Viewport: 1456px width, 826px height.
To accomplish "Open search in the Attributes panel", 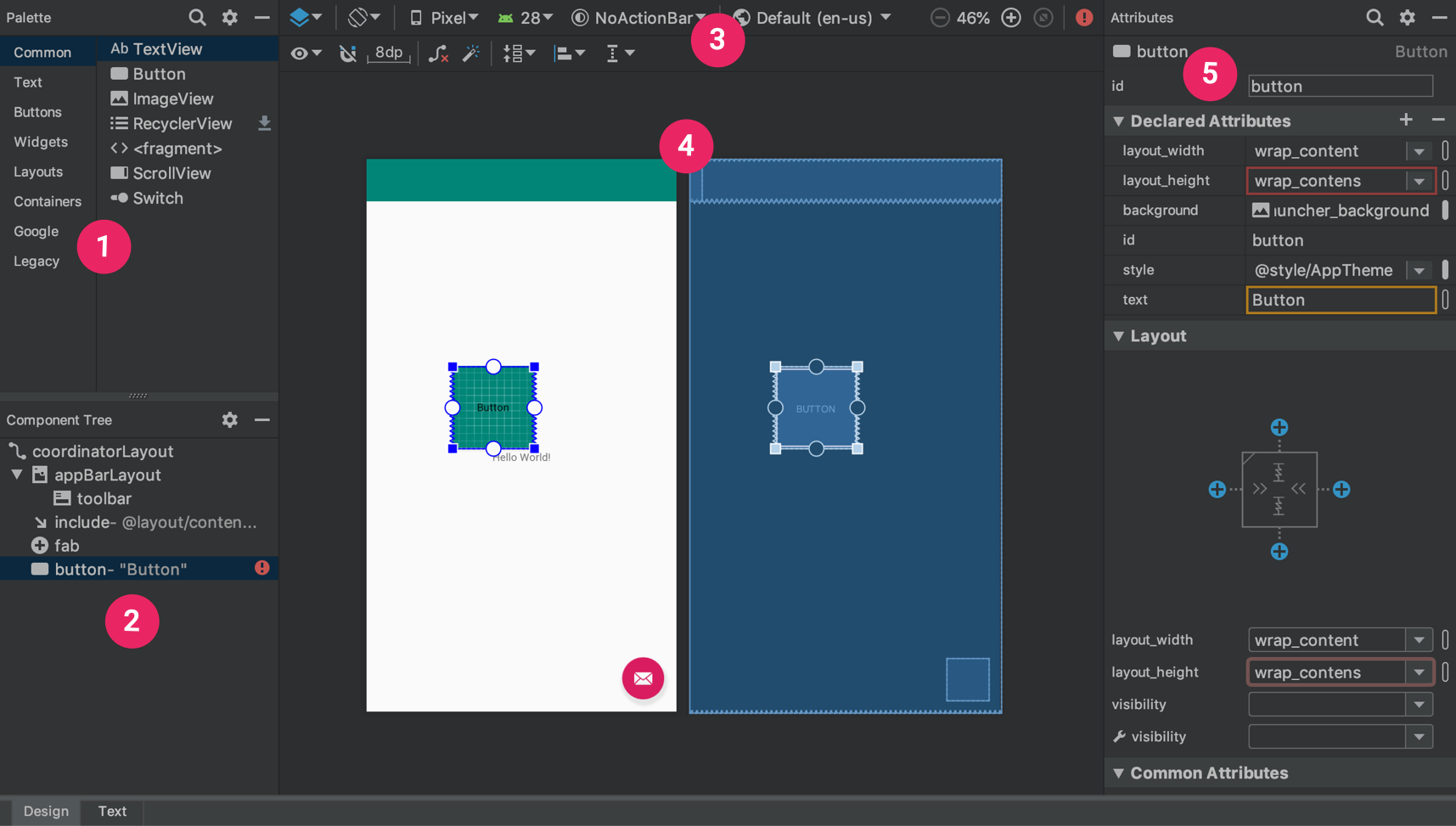I will (x=1374, y=17).
